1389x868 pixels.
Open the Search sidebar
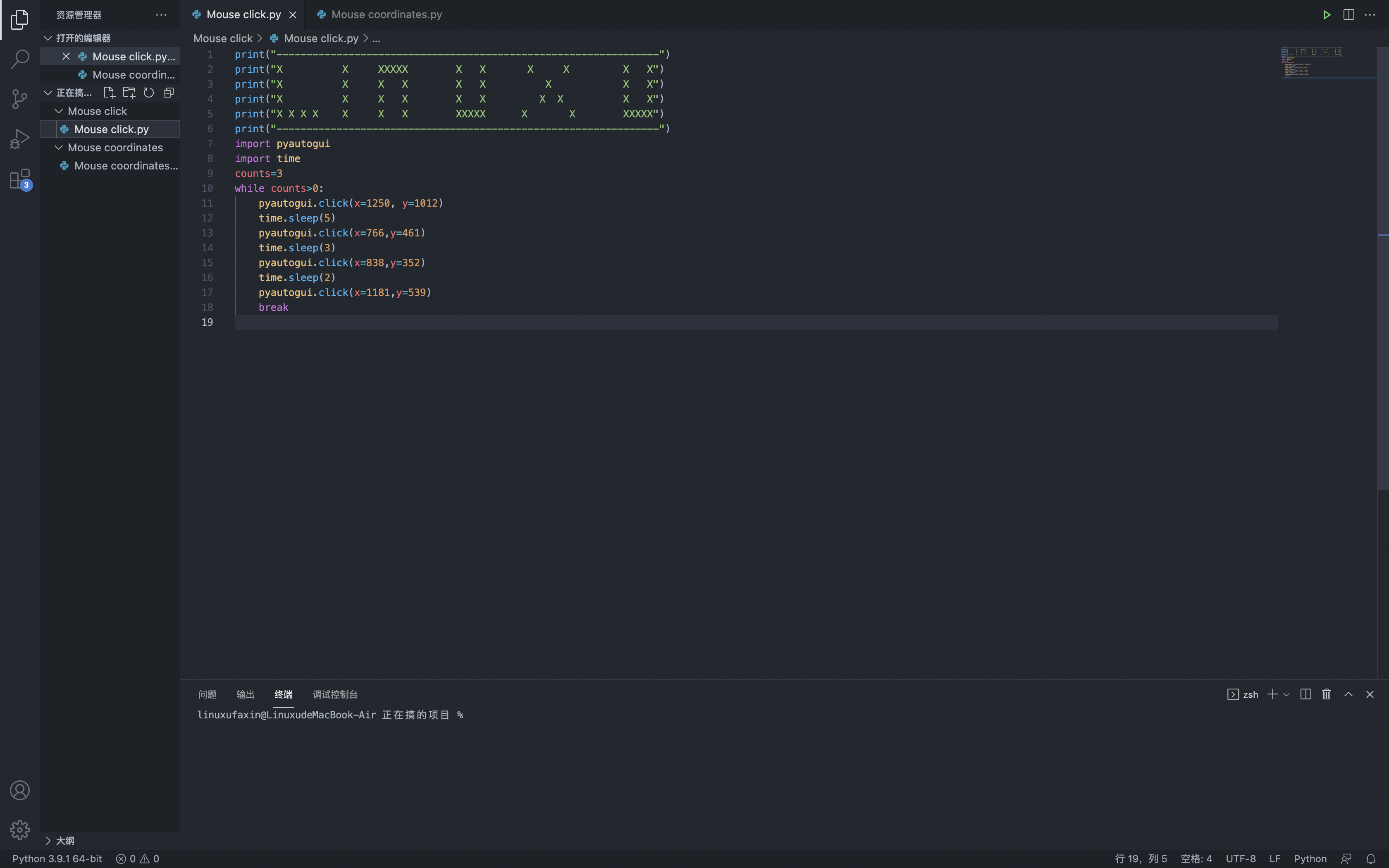pos(20,59)
